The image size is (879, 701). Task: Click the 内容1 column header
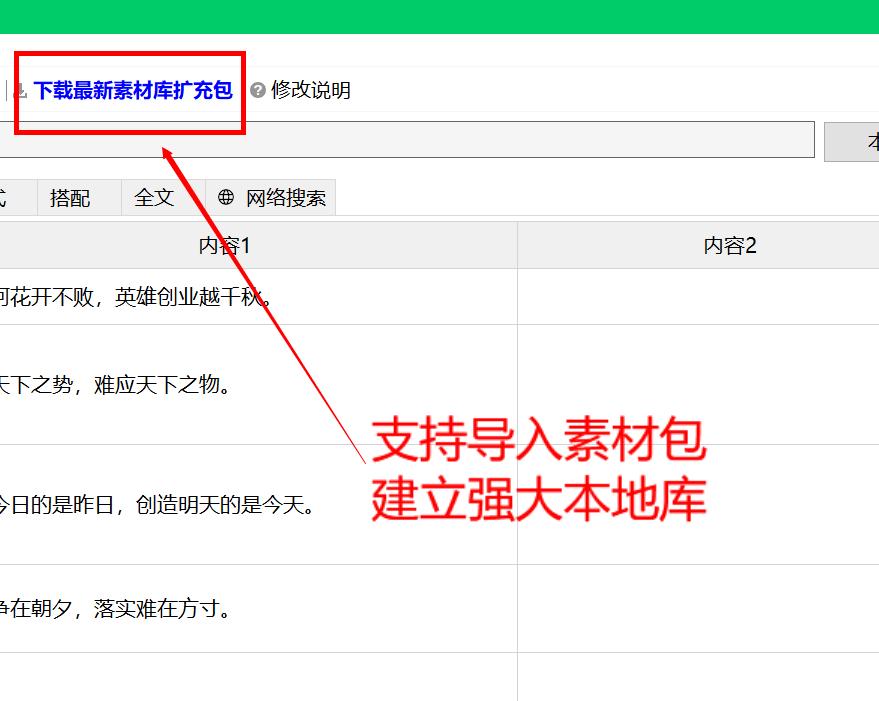(224, 245)
